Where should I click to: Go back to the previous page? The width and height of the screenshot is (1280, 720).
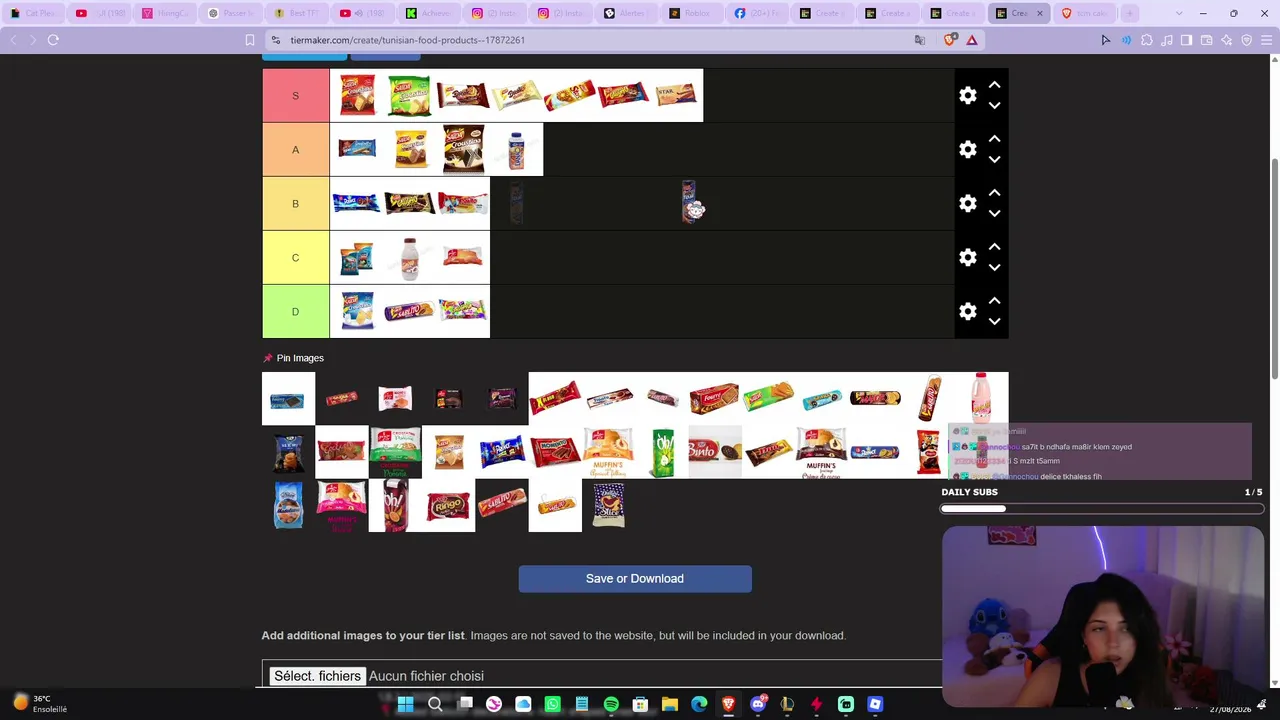13,40
